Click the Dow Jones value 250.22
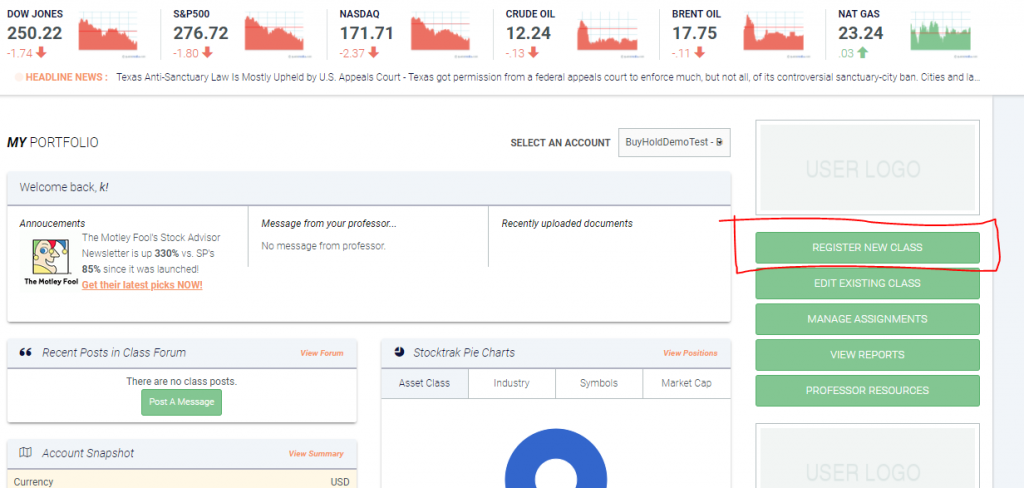 coord(35,33)
